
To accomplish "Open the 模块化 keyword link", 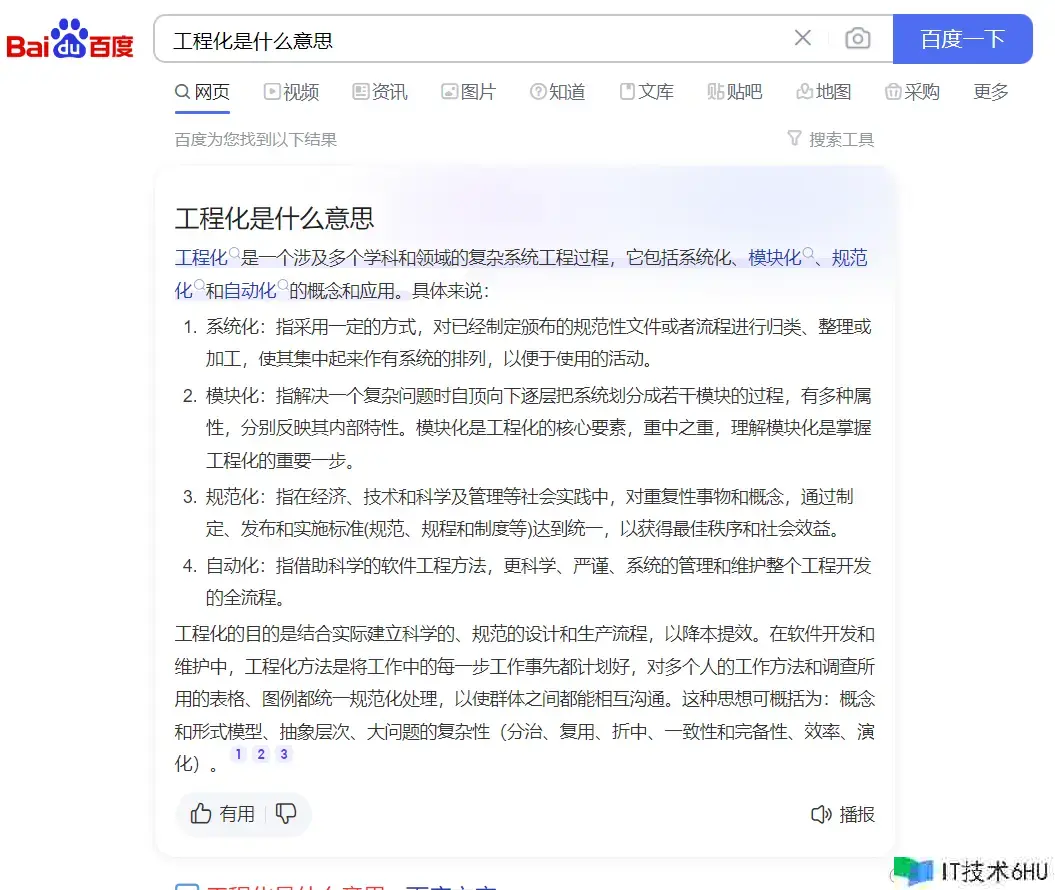I will pos(775,258).
